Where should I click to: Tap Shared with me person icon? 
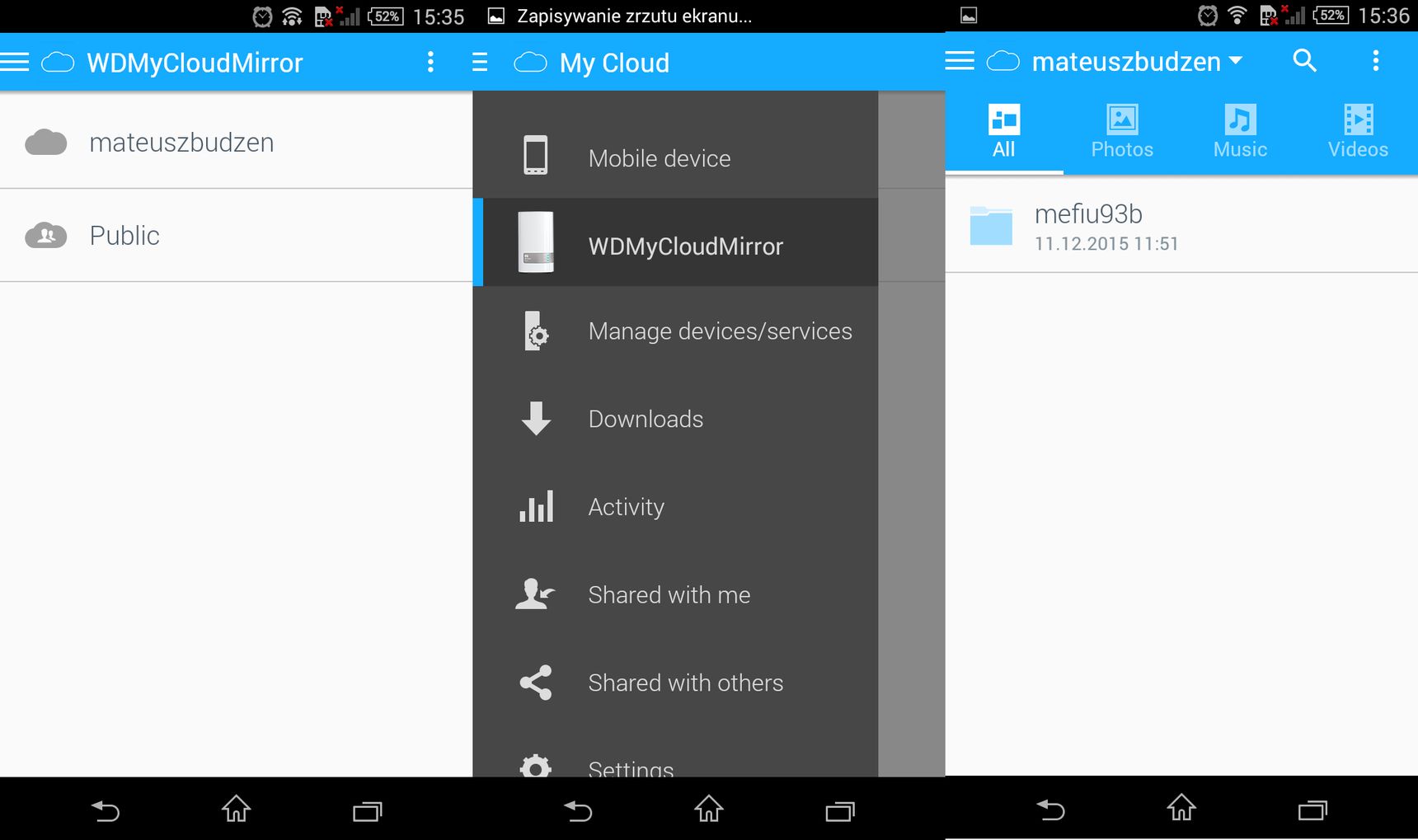pos(535,594)
